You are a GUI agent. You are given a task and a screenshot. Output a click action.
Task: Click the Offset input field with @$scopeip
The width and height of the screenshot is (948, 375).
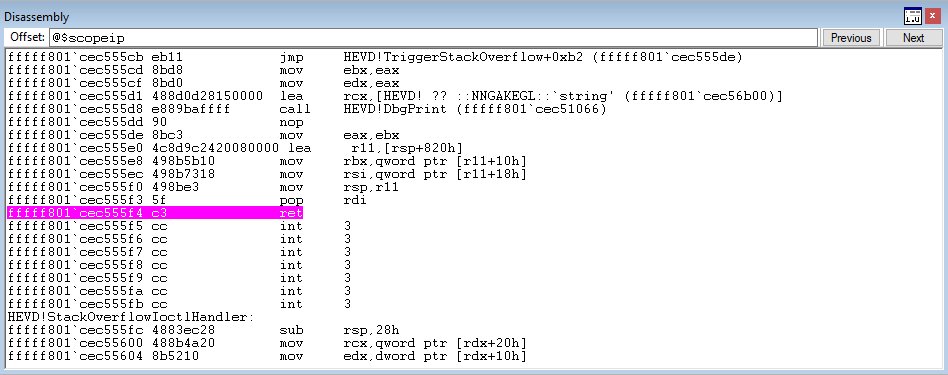coord(432,38)
